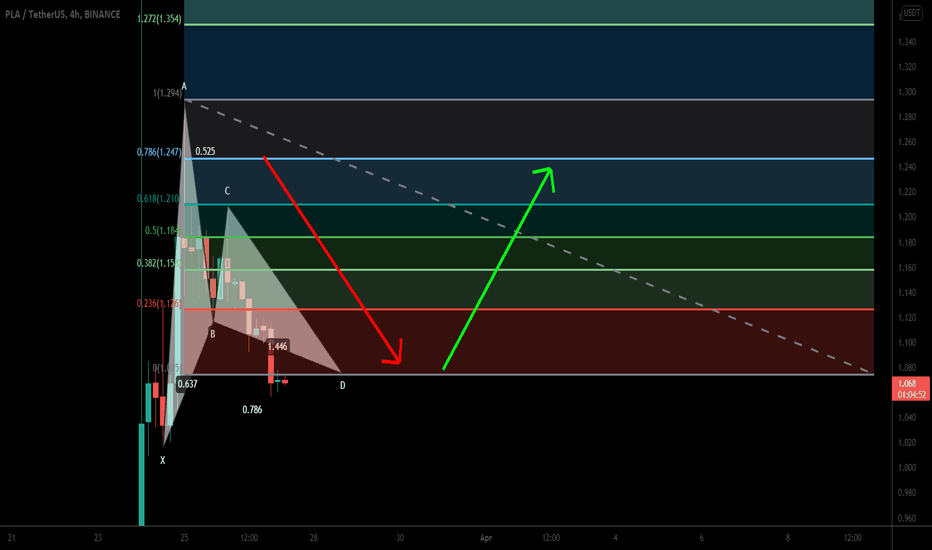The width and height of the screenshot is (932, 550).
Task: Click the 1.220 price axis value
Action: (x=907, y=191)
